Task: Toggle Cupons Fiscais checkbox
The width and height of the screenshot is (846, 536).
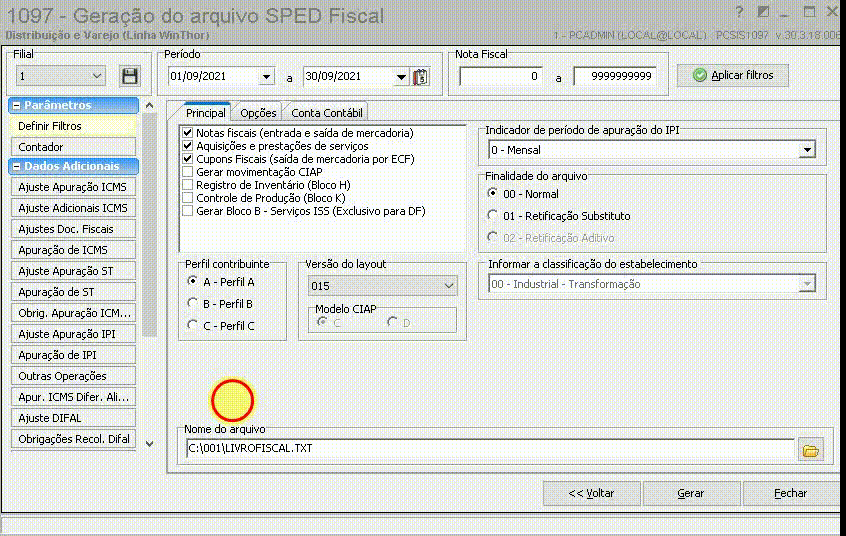Action: 187,159
